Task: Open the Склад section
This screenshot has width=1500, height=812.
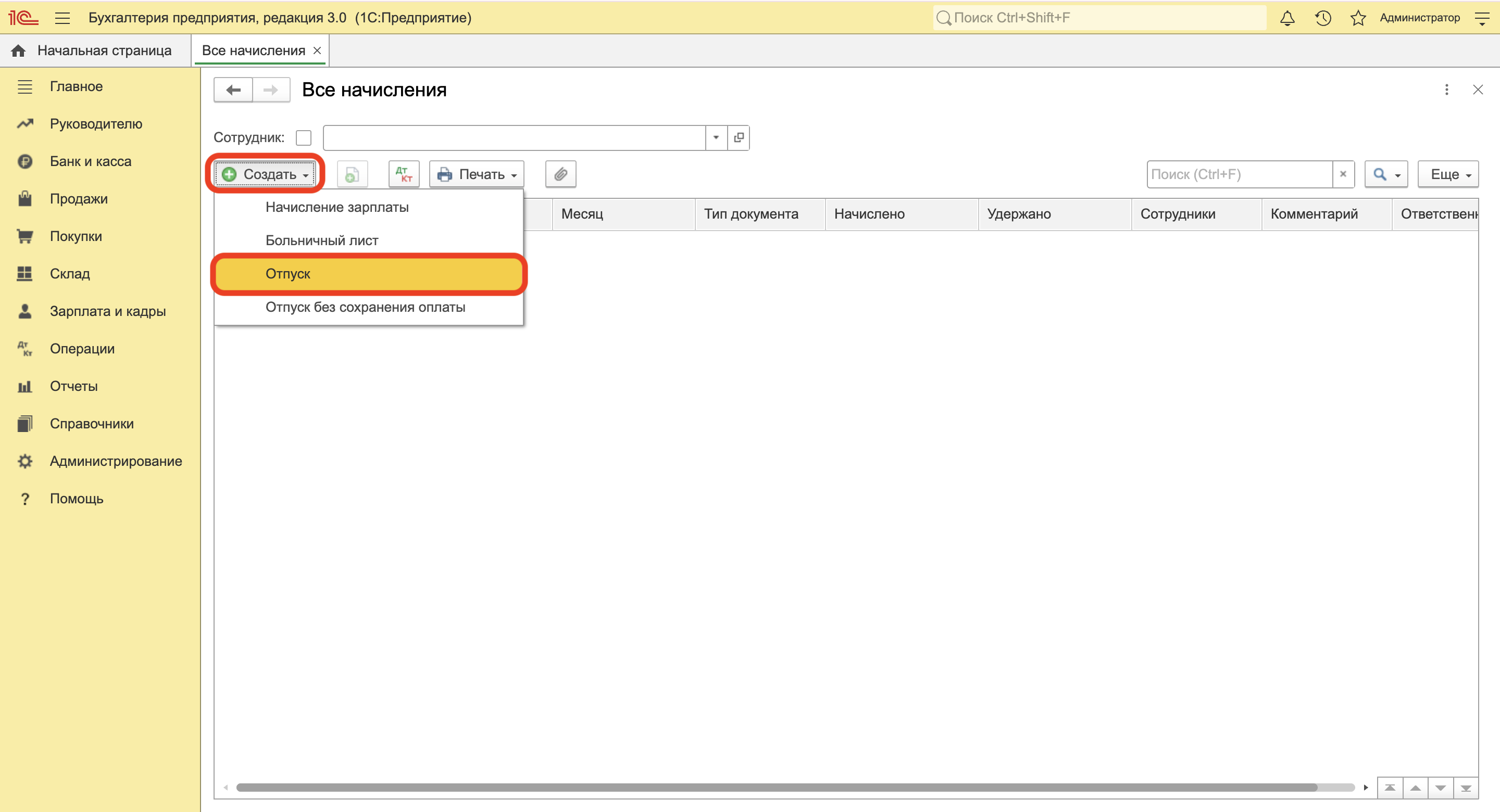Action: 100,274
